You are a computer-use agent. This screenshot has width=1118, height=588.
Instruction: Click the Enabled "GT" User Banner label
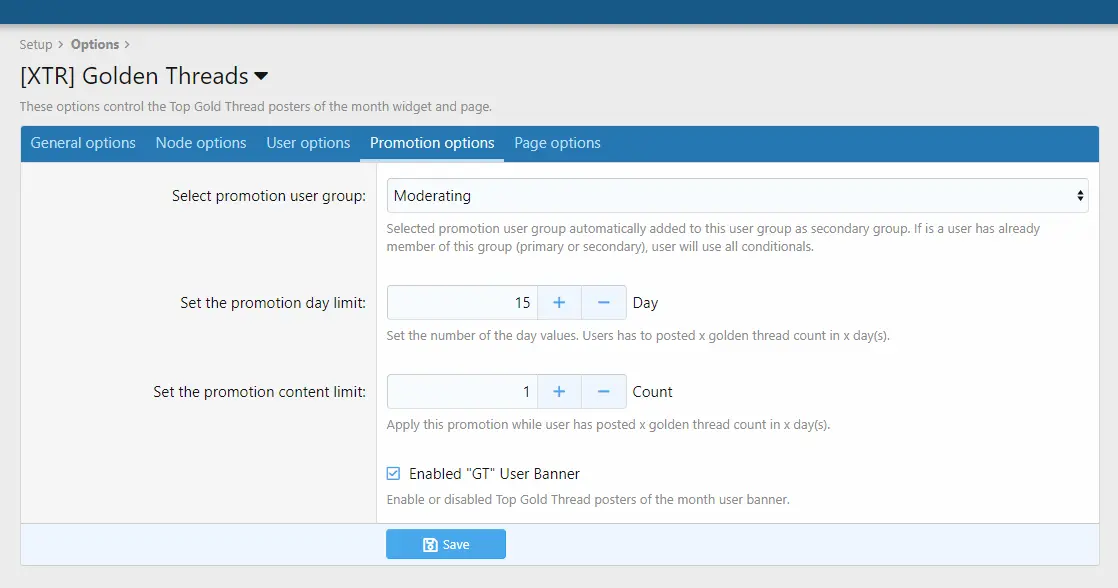tap(494, 473)
